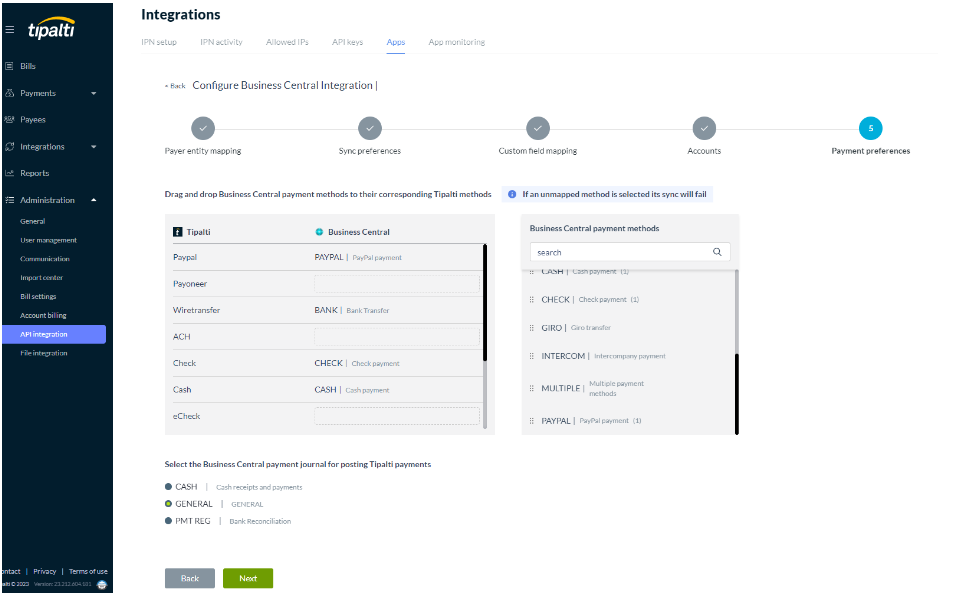
Task: Click the Back link beside Configure heading
Action: tap(175, 86)
